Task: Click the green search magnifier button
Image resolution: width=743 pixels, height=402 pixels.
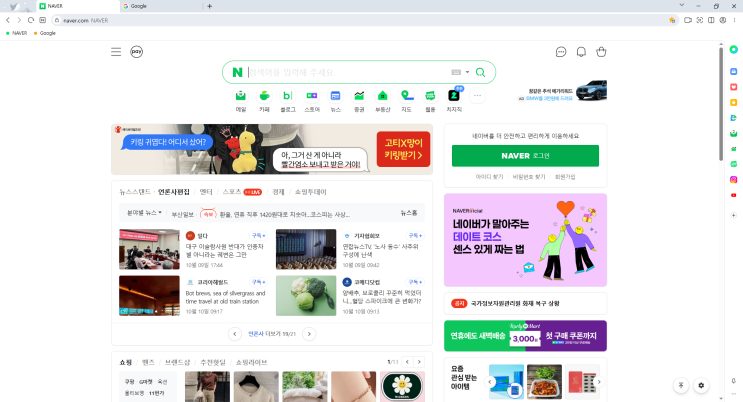Action: click(x=480, y=73)
